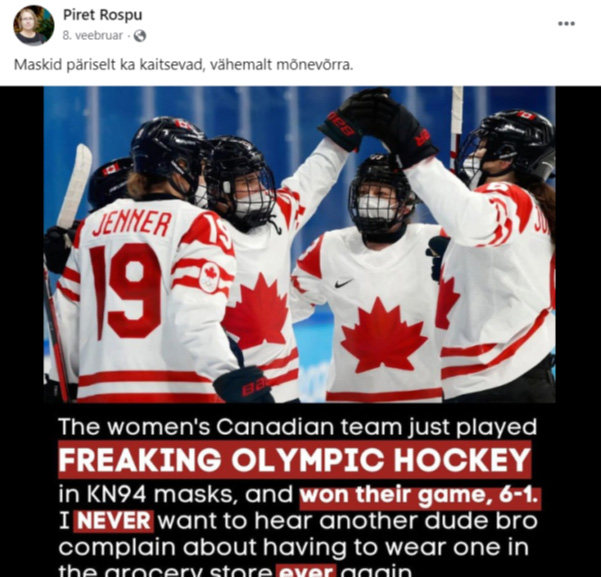Open the Canadian hockey team photo
602x578 pixels.
pos(299,244)
